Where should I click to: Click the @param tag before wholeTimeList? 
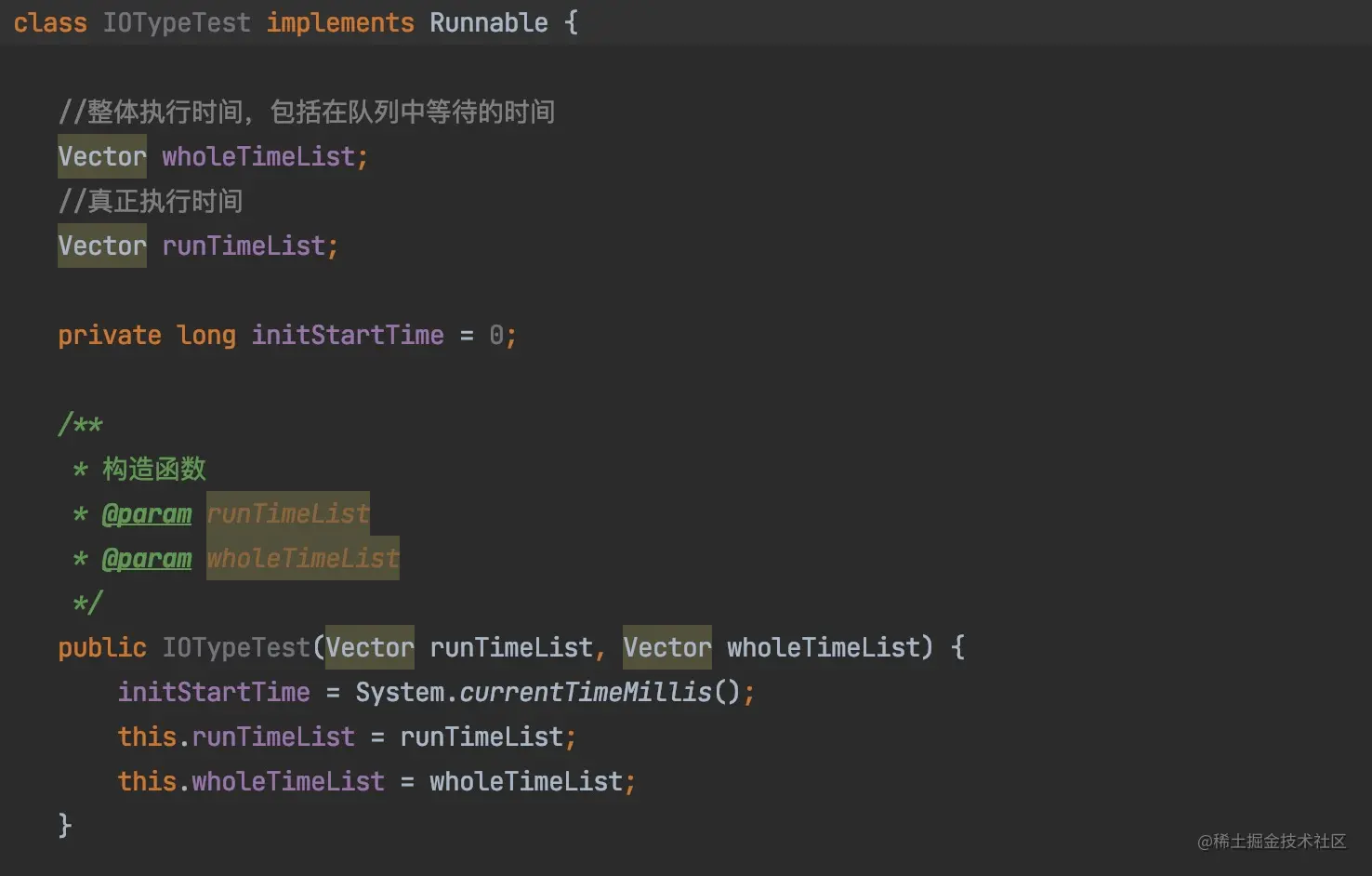(147, 558)
